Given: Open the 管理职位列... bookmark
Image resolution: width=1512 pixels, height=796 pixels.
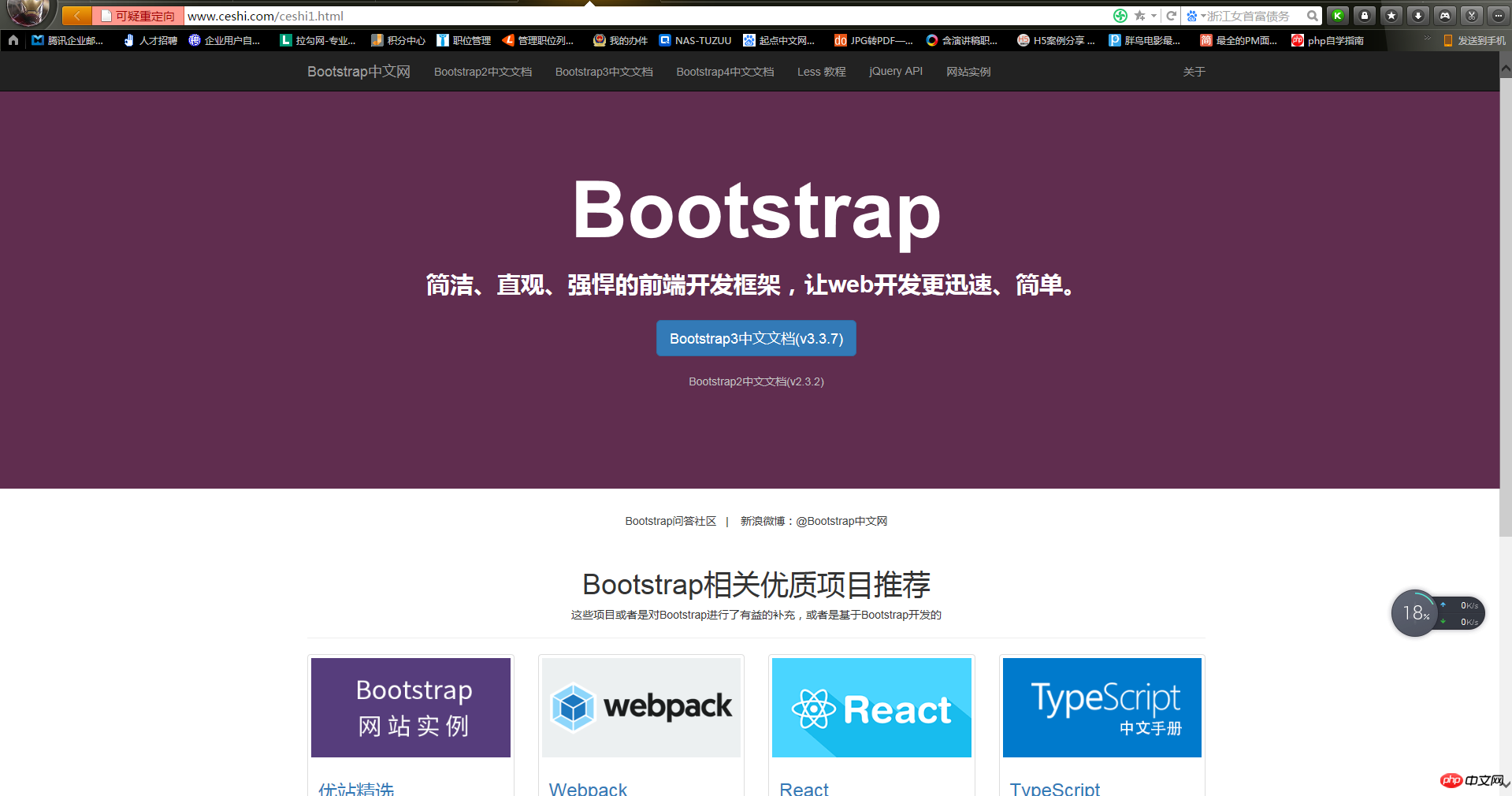Looking at the screenshot, I should tap(538, 40).
